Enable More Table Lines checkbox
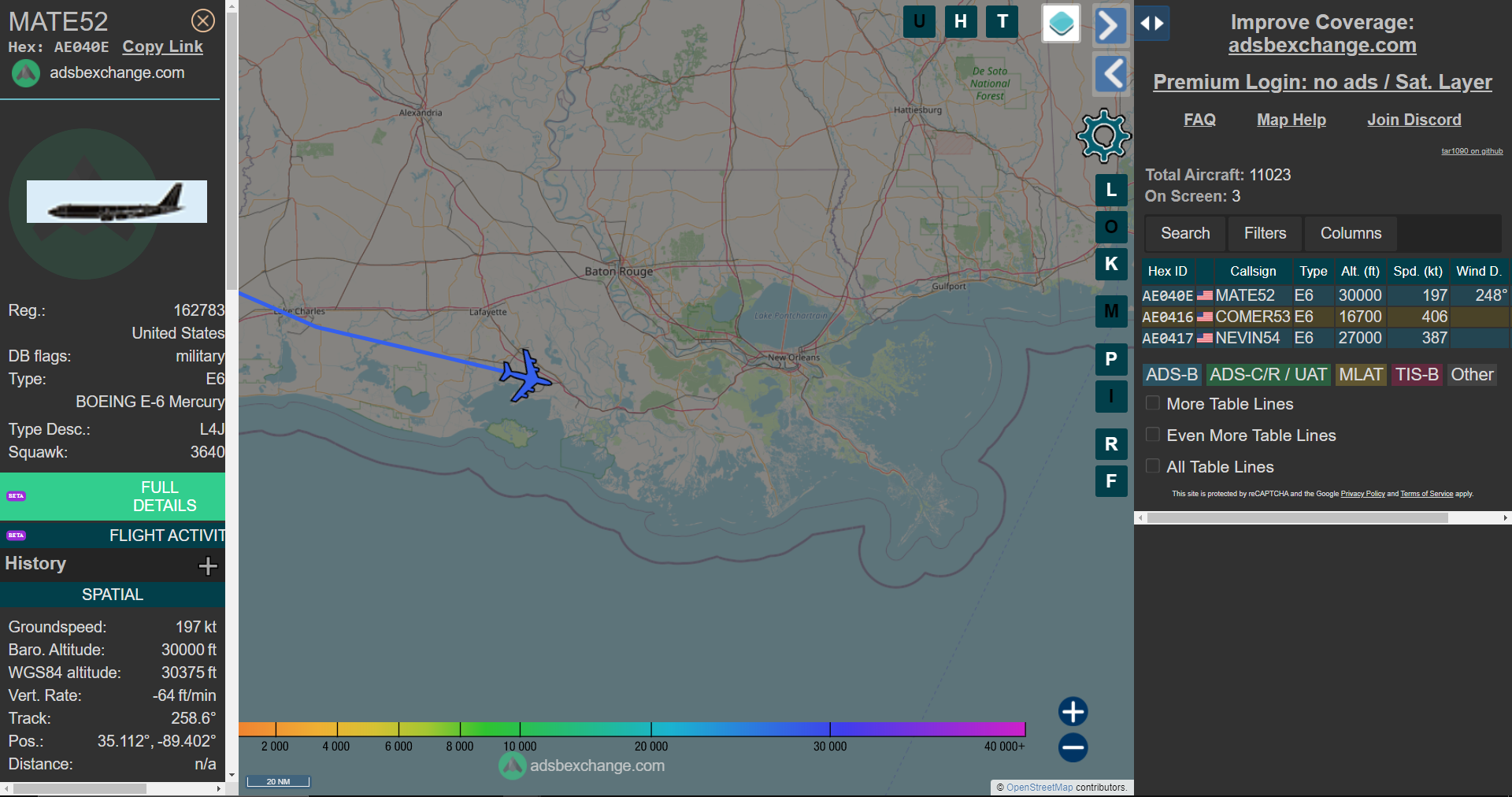The image size is (1512, 797). coord(1152,403)
